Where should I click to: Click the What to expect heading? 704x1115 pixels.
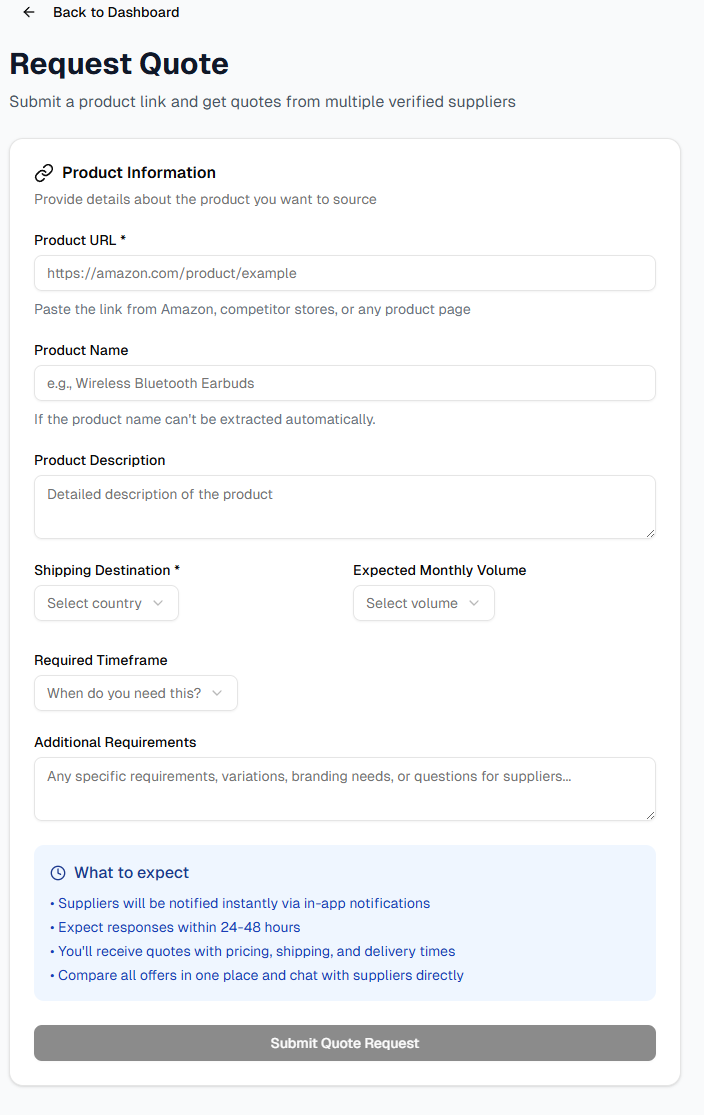pos(131,873)
